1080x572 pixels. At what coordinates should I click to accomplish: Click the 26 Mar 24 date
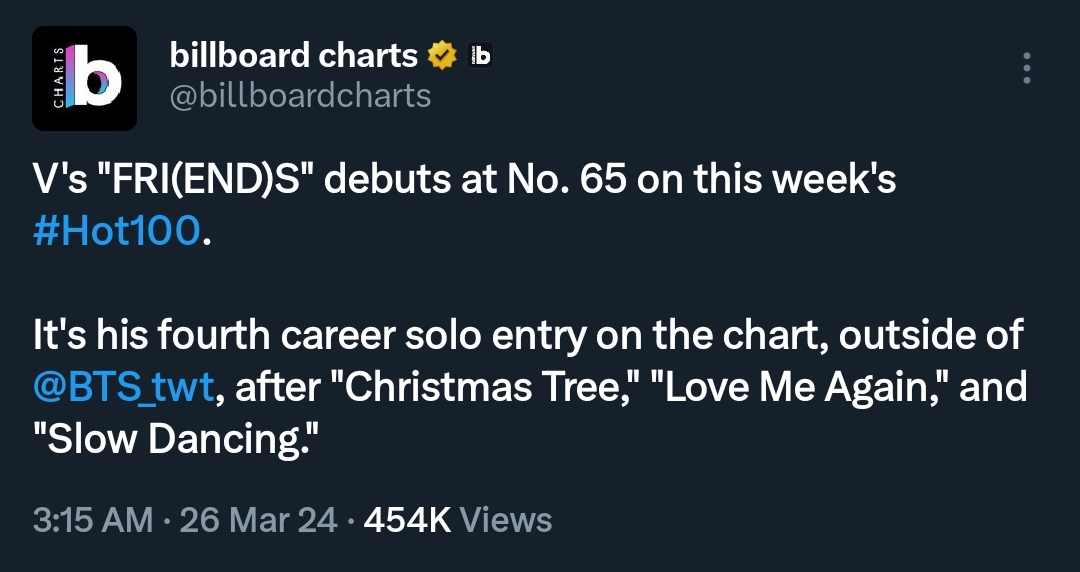click(x=258, y=520)
